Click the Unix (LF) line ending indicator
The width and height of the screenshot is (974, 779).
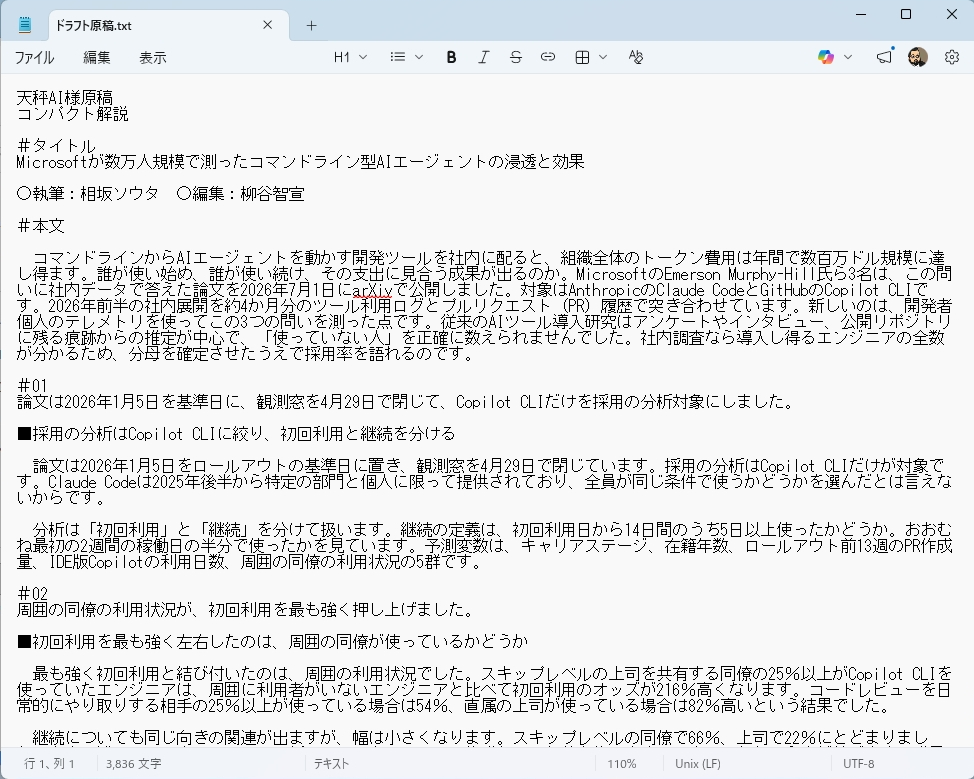point(698,763)
